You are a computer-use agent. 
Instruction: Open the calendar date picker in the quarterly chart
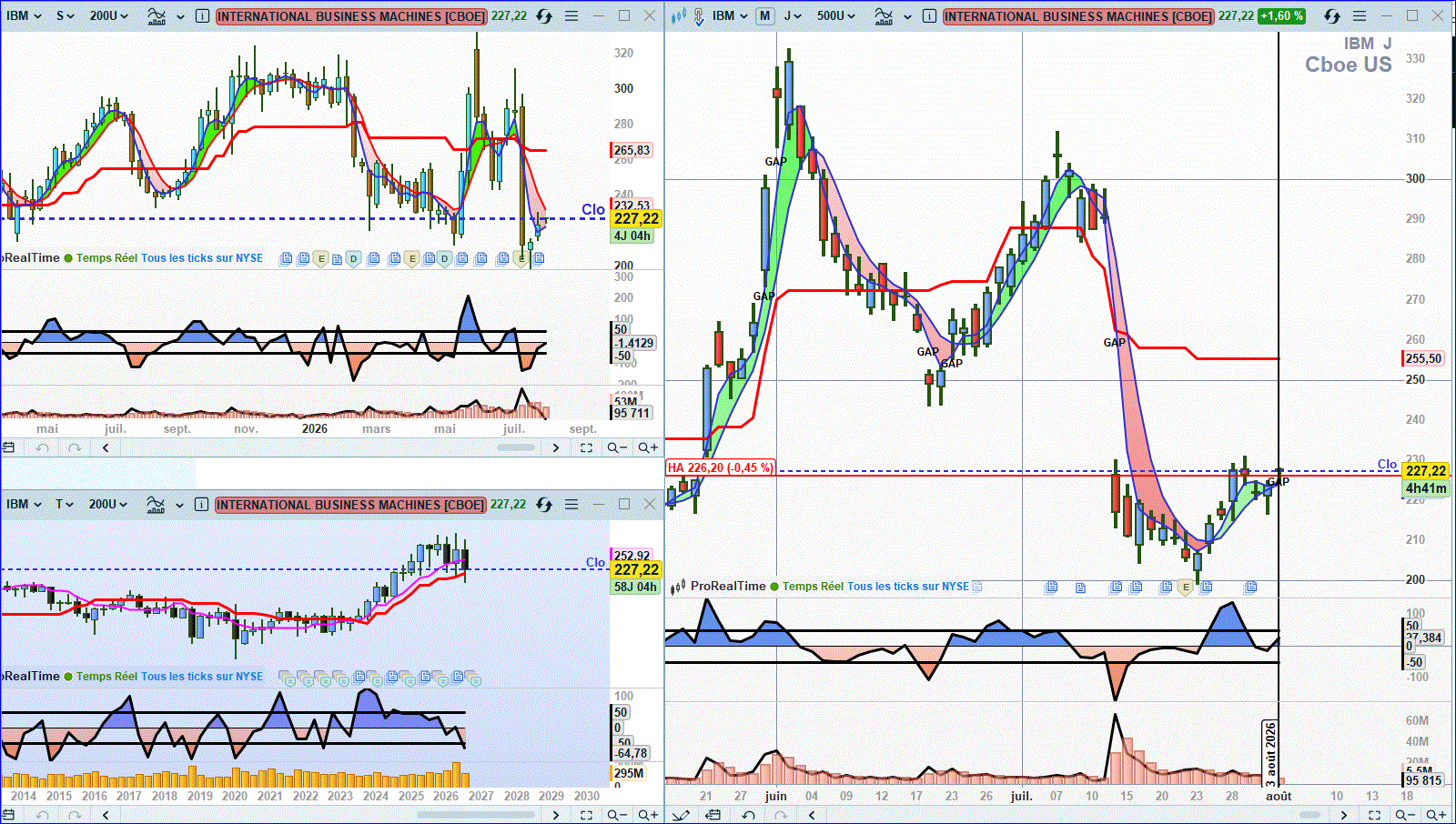(x=9, y=815)
